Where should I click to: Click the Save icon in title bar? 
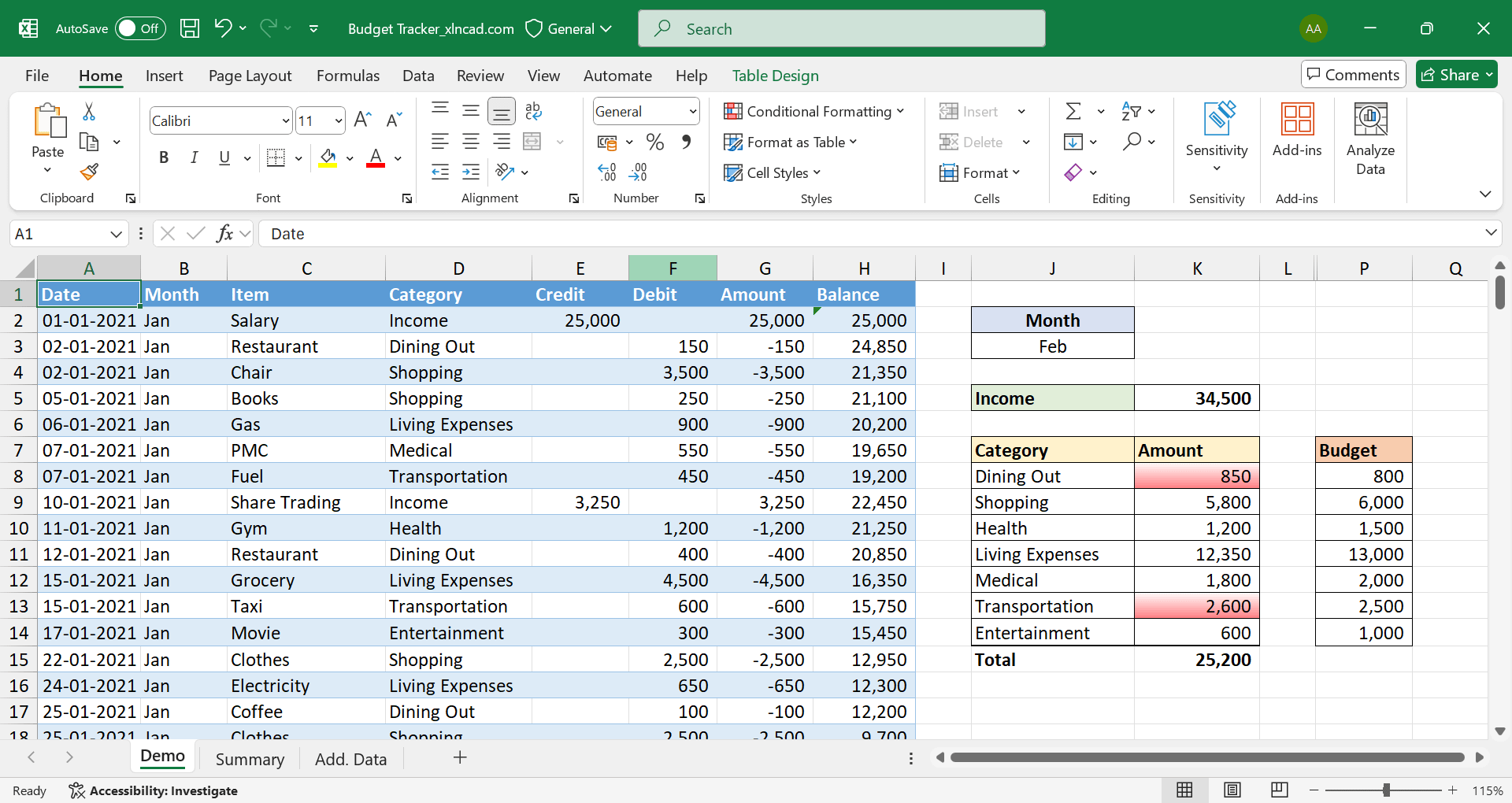tap(190, 29)
